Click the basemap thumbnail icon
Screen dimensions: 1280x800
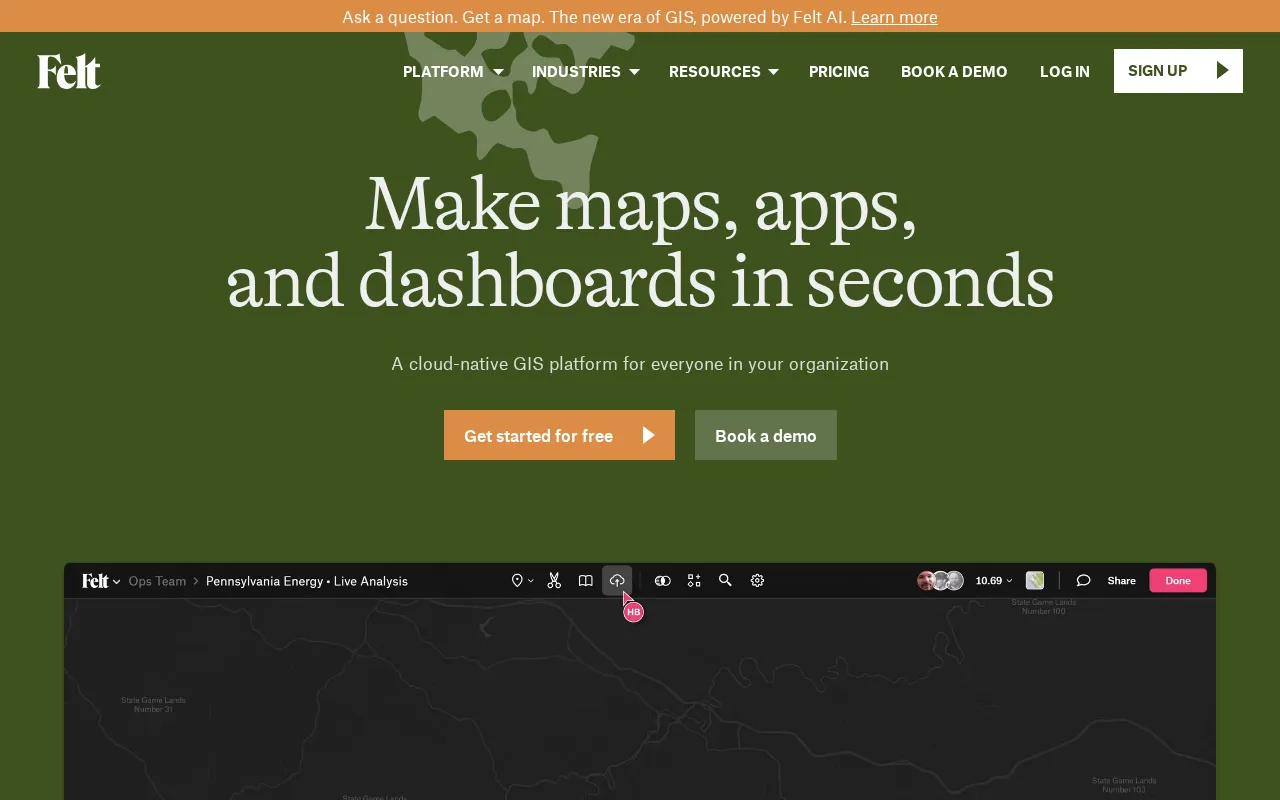pos(1035,581)
